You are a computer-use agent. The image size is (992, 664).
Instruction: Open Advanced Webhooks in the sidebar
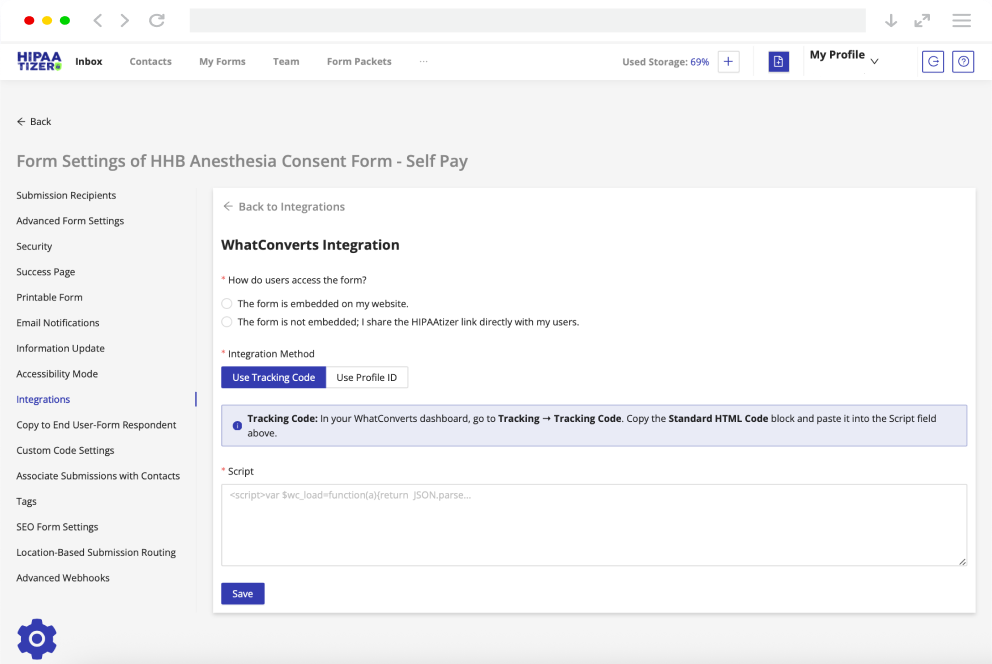[63, 578]
